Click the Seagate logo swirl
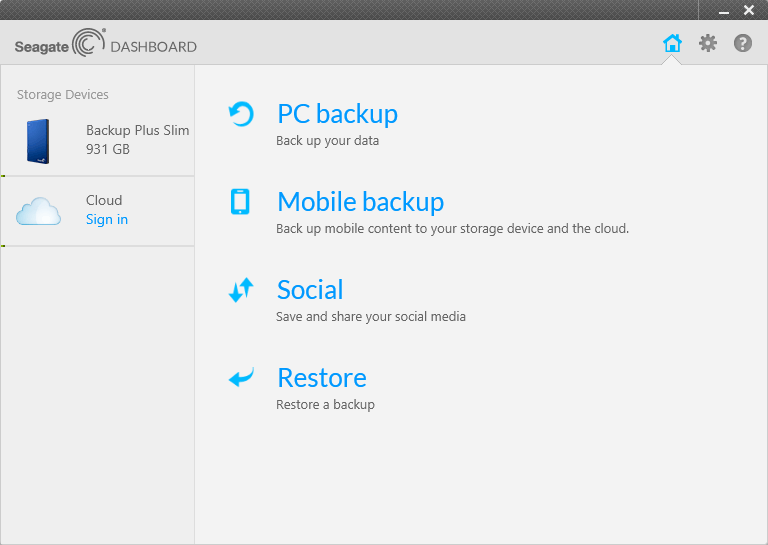 89,43
